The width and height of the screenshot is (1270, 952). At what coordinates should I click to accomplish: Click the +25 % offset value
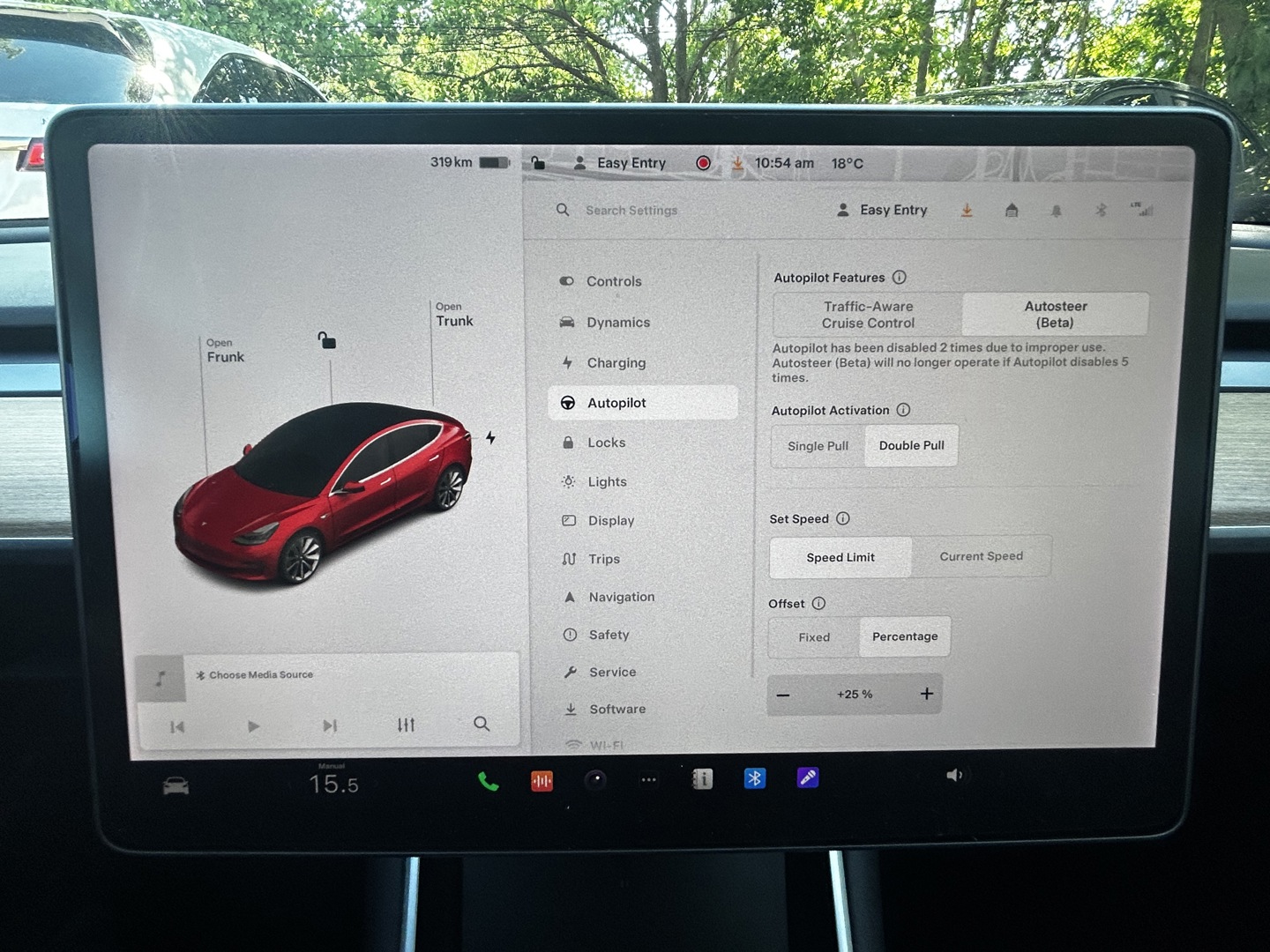[855, 695]
